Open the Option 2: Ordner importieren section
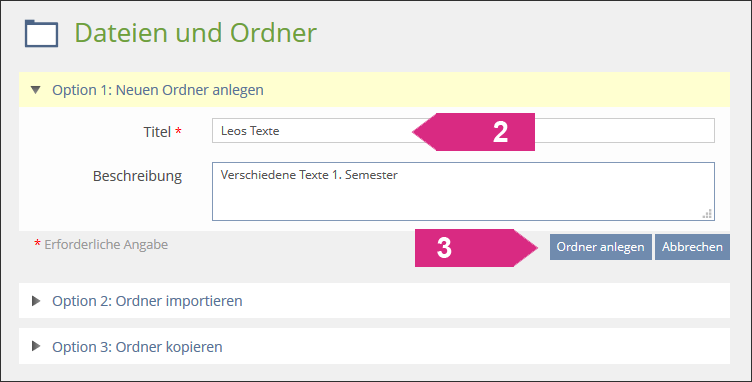The width and height of the screenshot is (752, 382). point(374,301)
